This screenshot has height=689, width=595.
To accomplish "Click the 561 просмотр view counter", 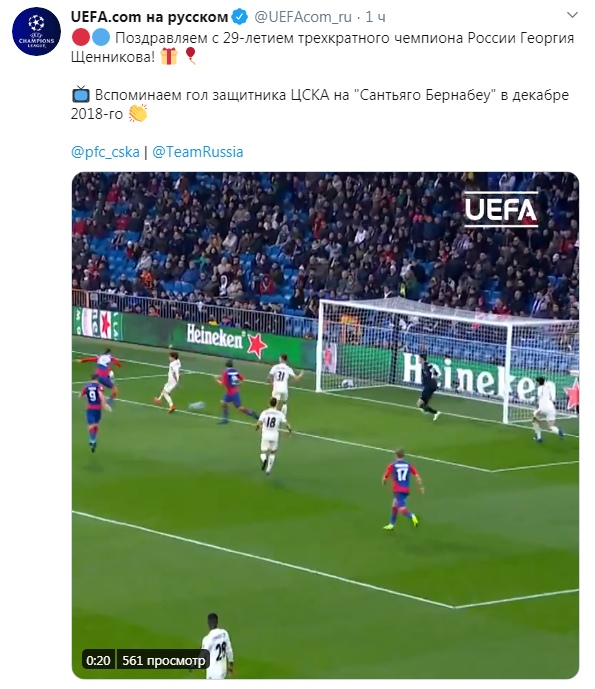I will pos(163,660).
